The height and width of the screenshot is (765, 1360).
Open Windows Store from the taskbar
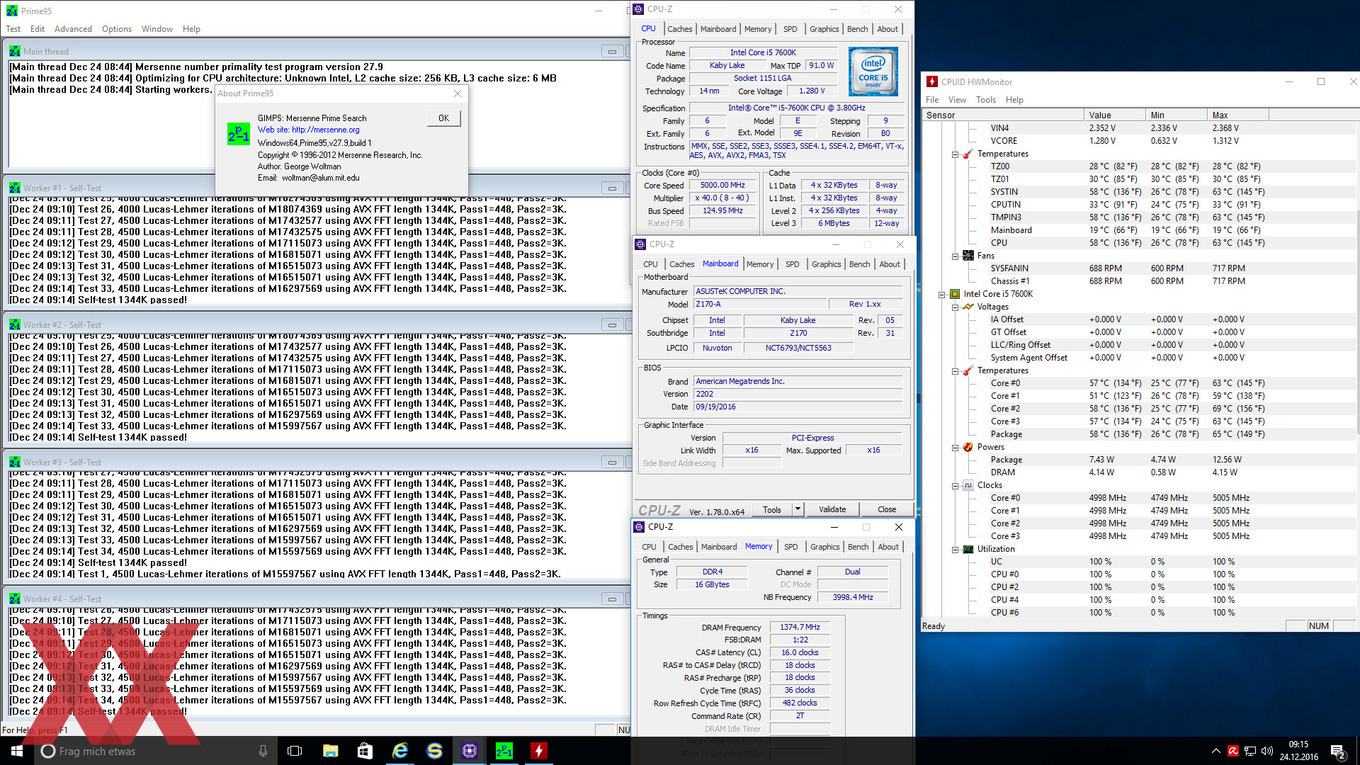[365, 751]
